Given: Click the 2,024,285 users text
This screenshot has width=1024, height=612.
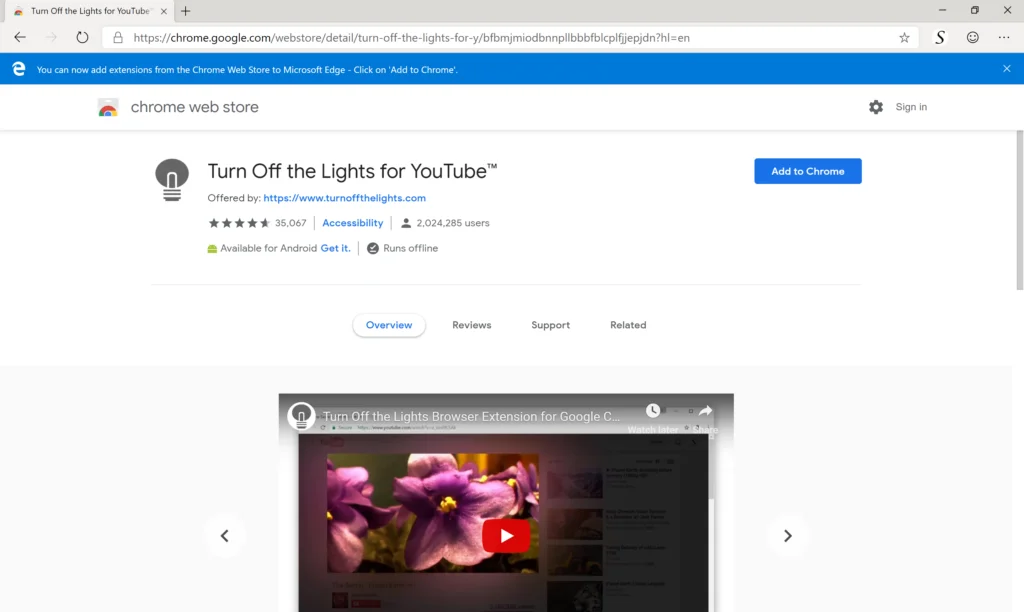Looking at the screenshot, I should click(453, 223).
